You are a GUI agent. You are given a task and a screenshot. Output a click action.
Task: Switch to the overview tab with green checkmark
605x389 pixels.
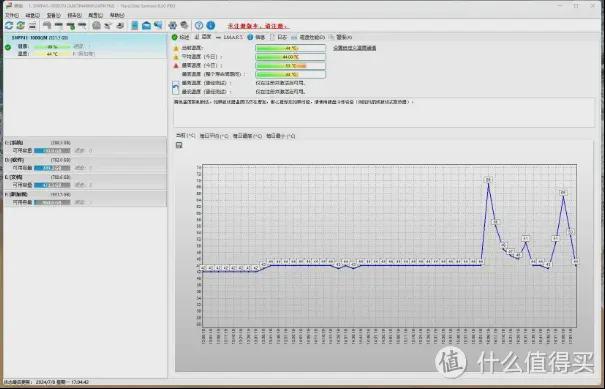click(181, 37)
